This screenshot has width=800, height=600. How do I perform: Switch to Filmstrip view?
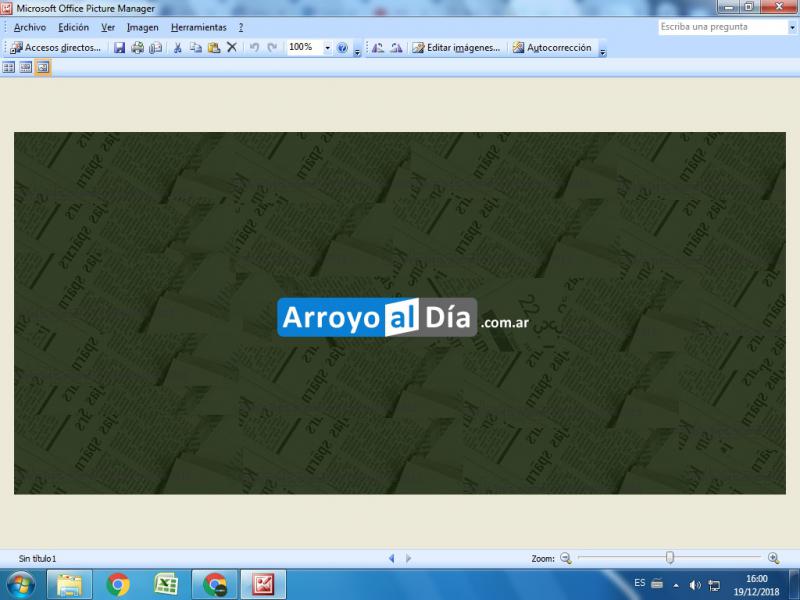26,67
